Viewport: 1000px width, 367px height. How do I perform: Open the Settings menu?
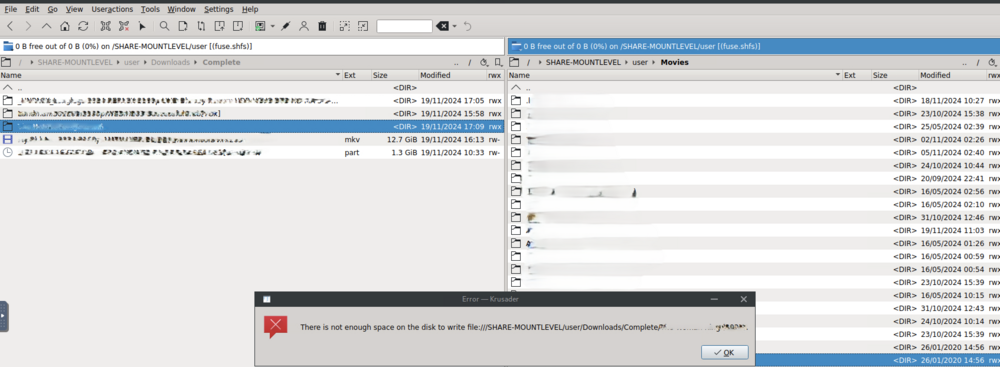219,10
